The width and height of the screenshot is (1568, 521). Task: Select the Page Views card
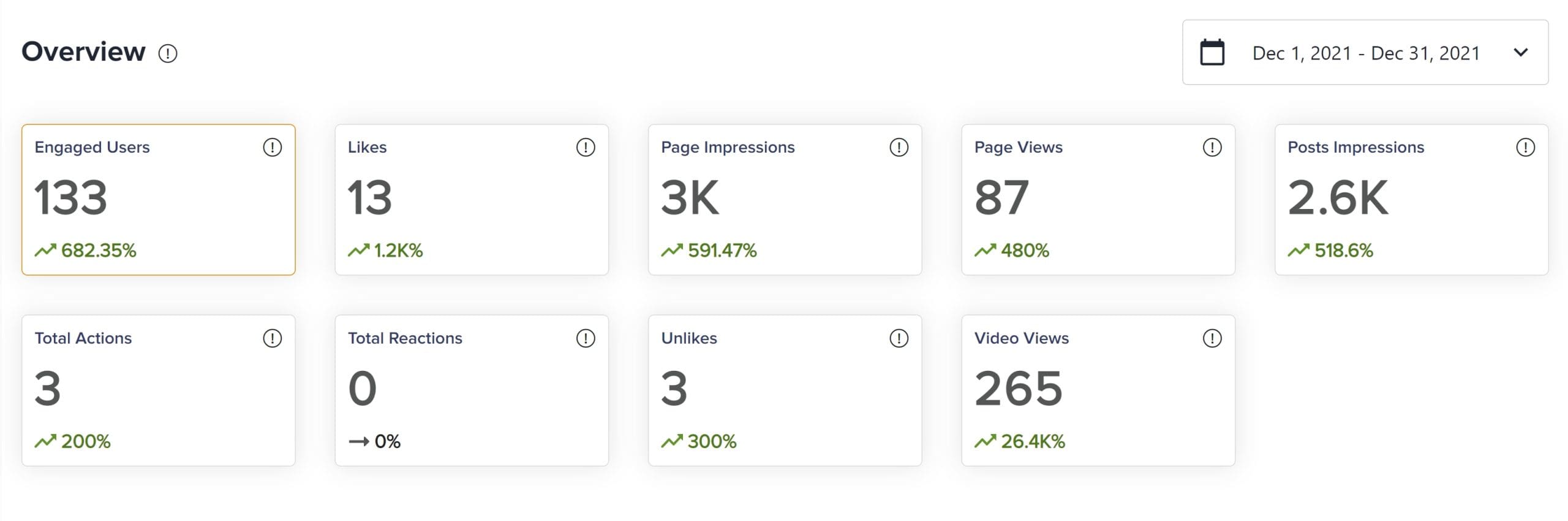coord(1098,200)
